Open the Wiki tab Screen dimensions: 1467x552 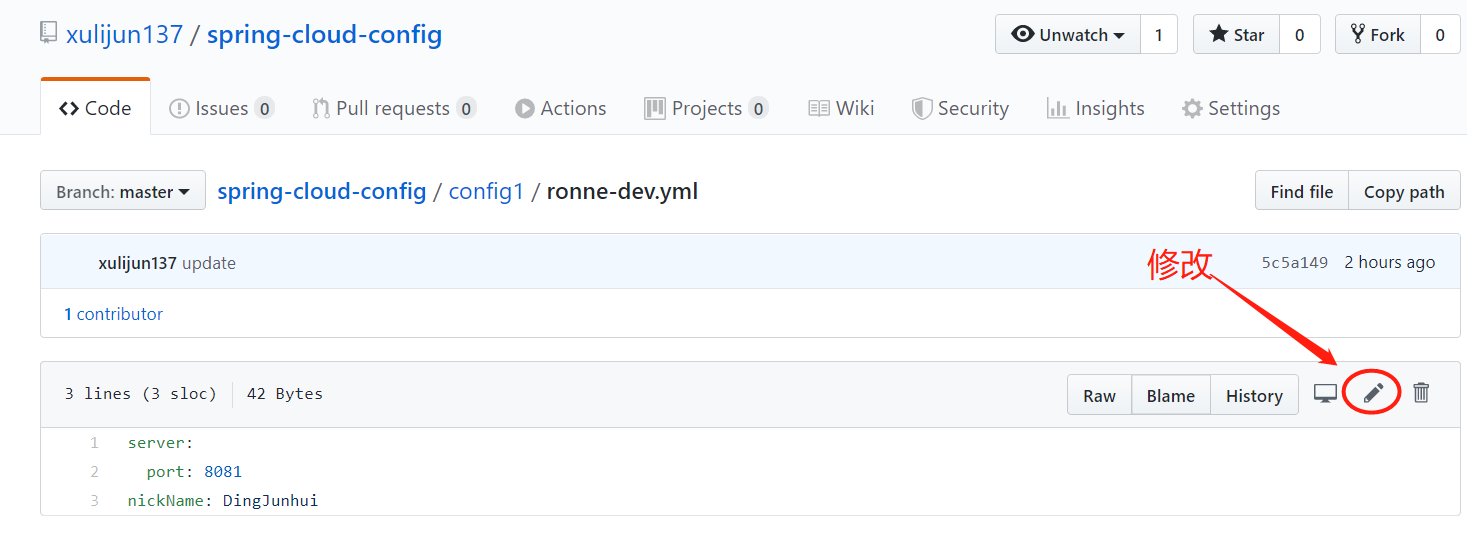pyautogui.click(x=841, y=108)
